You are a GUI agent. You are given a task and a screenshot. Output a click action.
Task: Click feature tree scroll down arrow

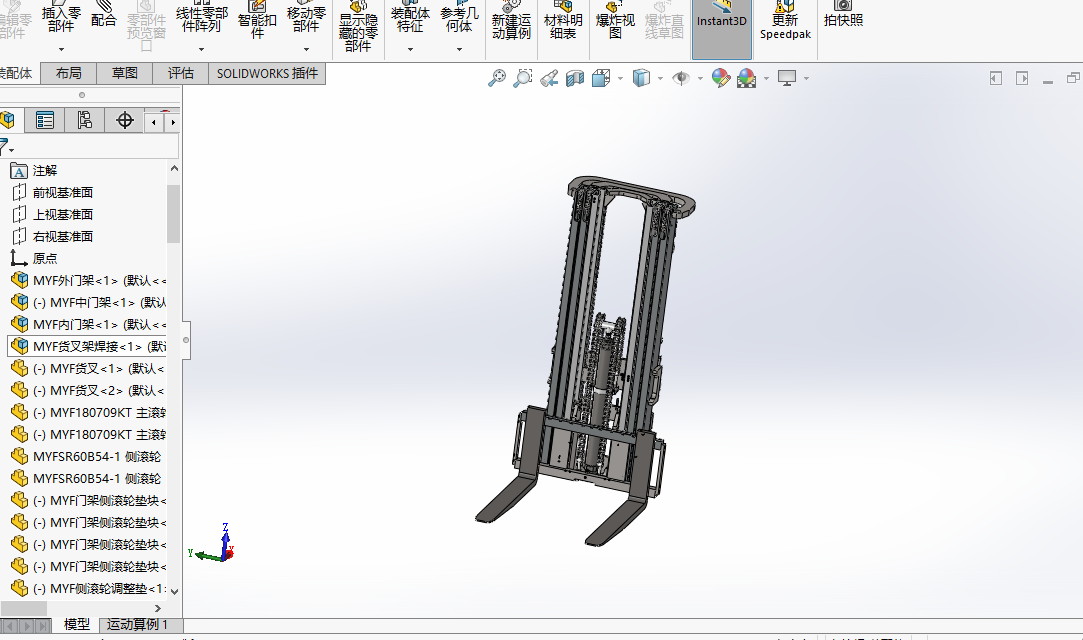(174, 592)
